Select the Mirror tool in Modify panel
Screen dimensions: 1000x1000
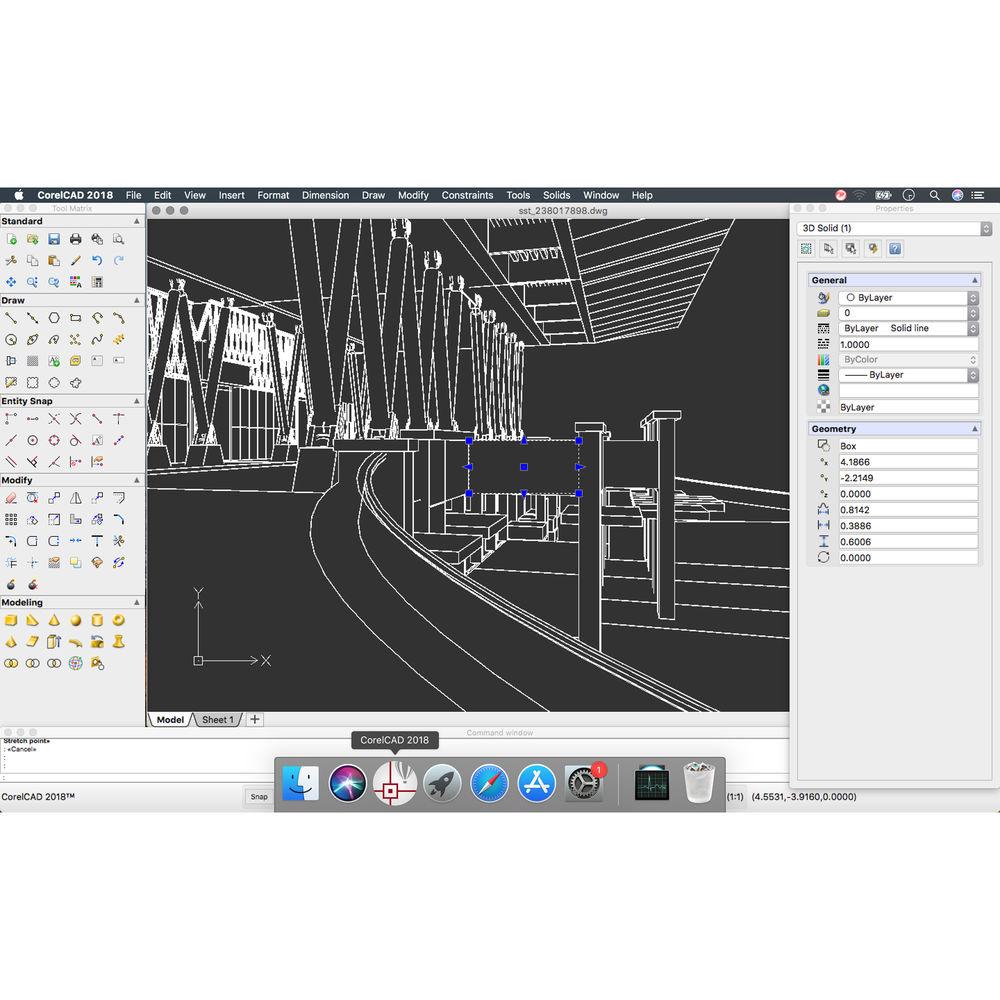pyautogui.click(x=77, y=498)
